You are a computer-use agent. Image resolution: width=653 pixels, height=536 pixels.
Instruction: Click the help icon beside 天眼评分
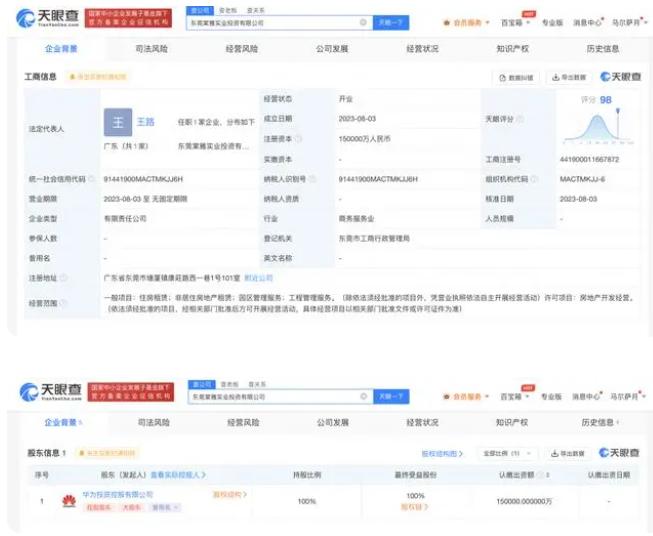(x=520, y=119)
